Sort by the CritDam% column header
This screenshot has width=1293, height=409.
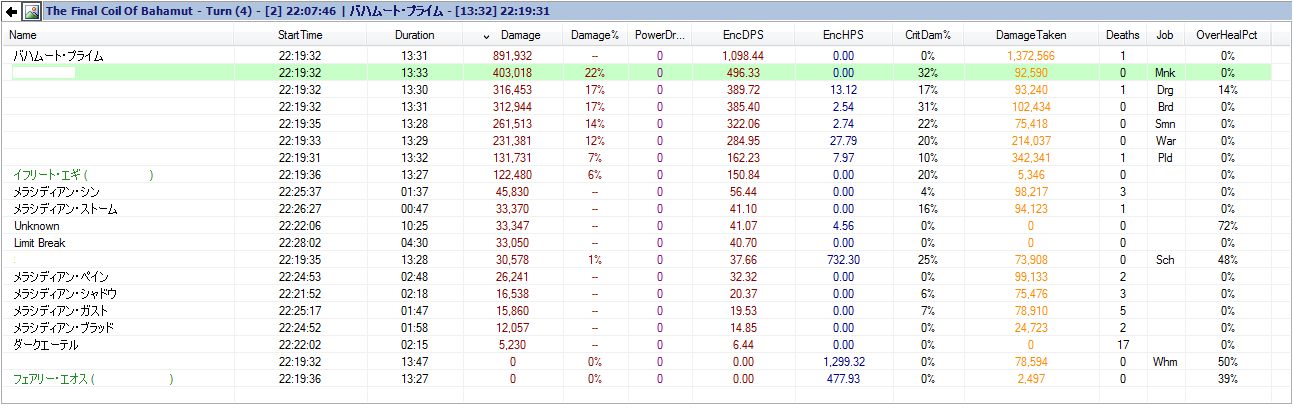pos(927,35)
